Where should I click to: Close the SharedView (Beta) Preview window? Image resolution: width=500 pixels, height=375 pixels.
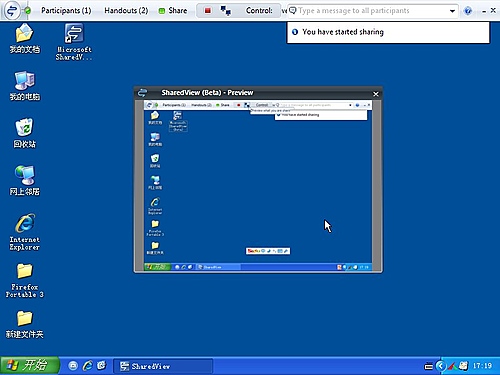point(376,94)
